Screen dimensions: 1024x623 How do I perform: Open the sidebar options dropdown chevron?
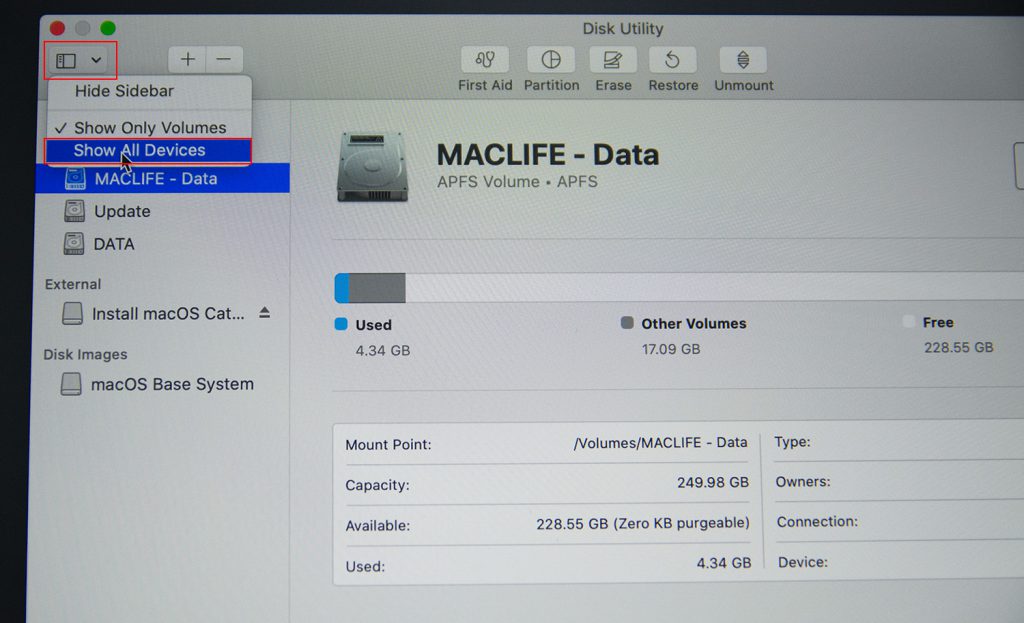tap(95, 60)
